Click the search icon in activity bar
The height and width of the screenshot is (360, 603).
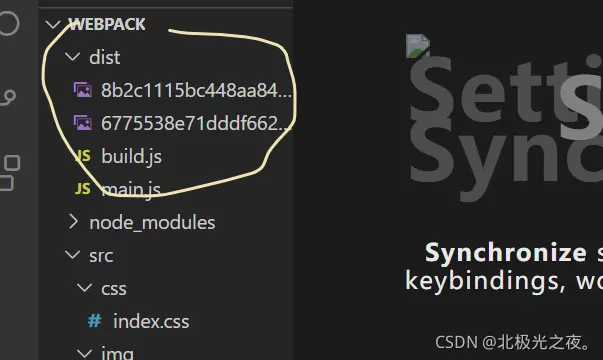coord(8,23)
